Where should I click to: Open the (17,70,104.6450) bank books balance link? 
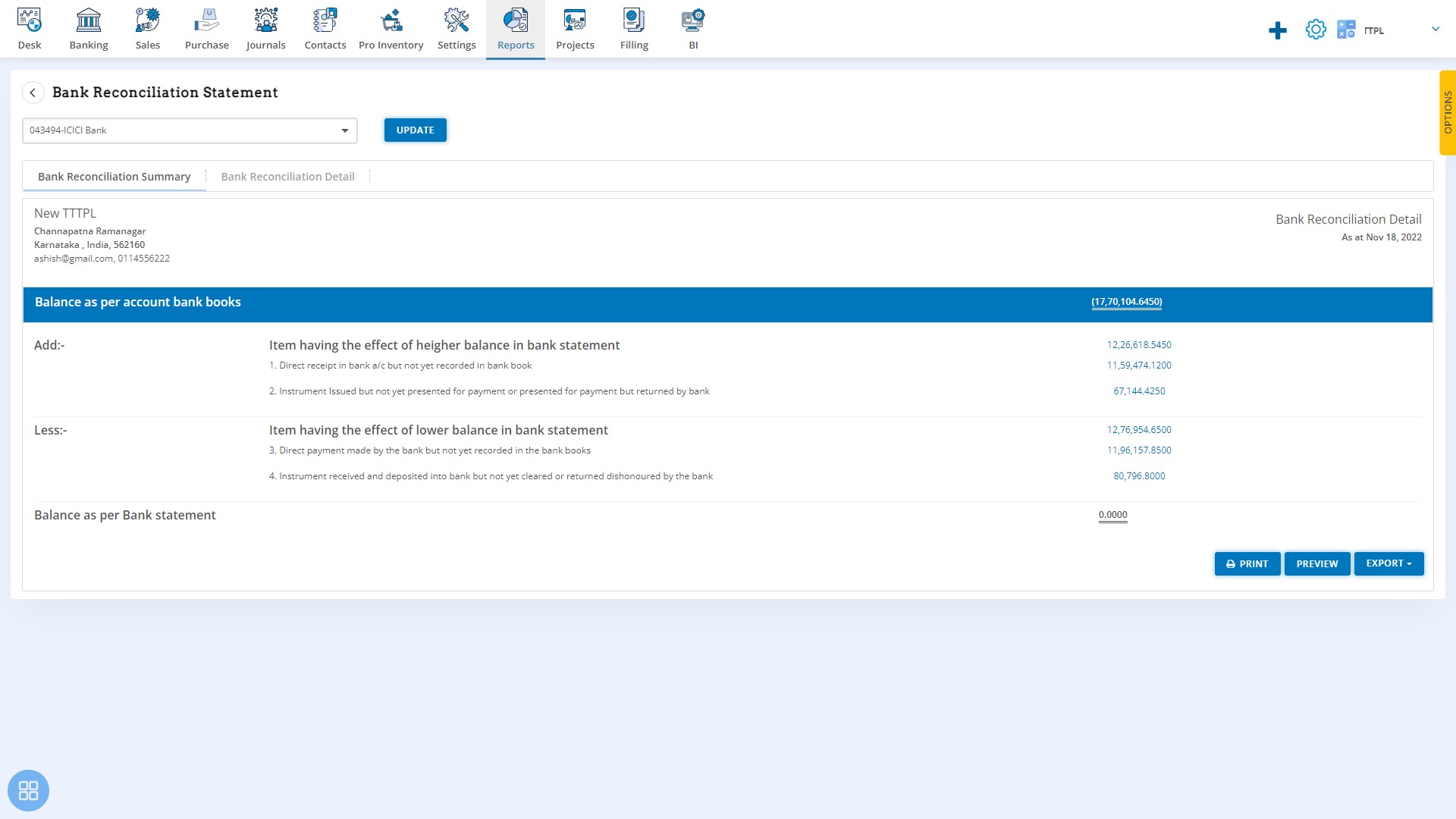(x=1126, y=302)
